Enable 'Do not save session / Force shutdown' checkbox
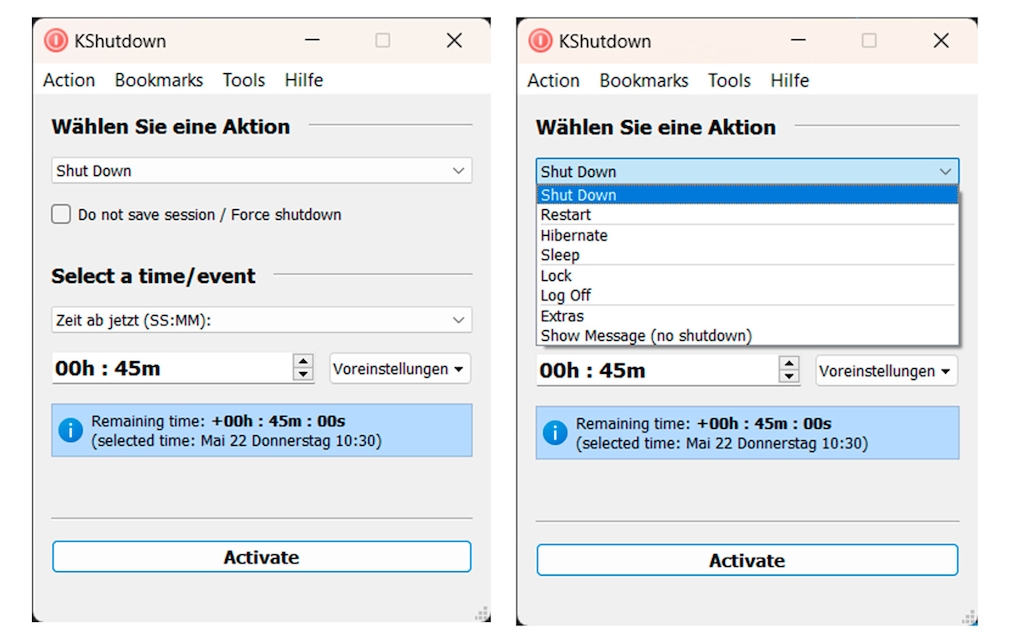The height and width of the screenshot is (643, 1010). (62, 214)
